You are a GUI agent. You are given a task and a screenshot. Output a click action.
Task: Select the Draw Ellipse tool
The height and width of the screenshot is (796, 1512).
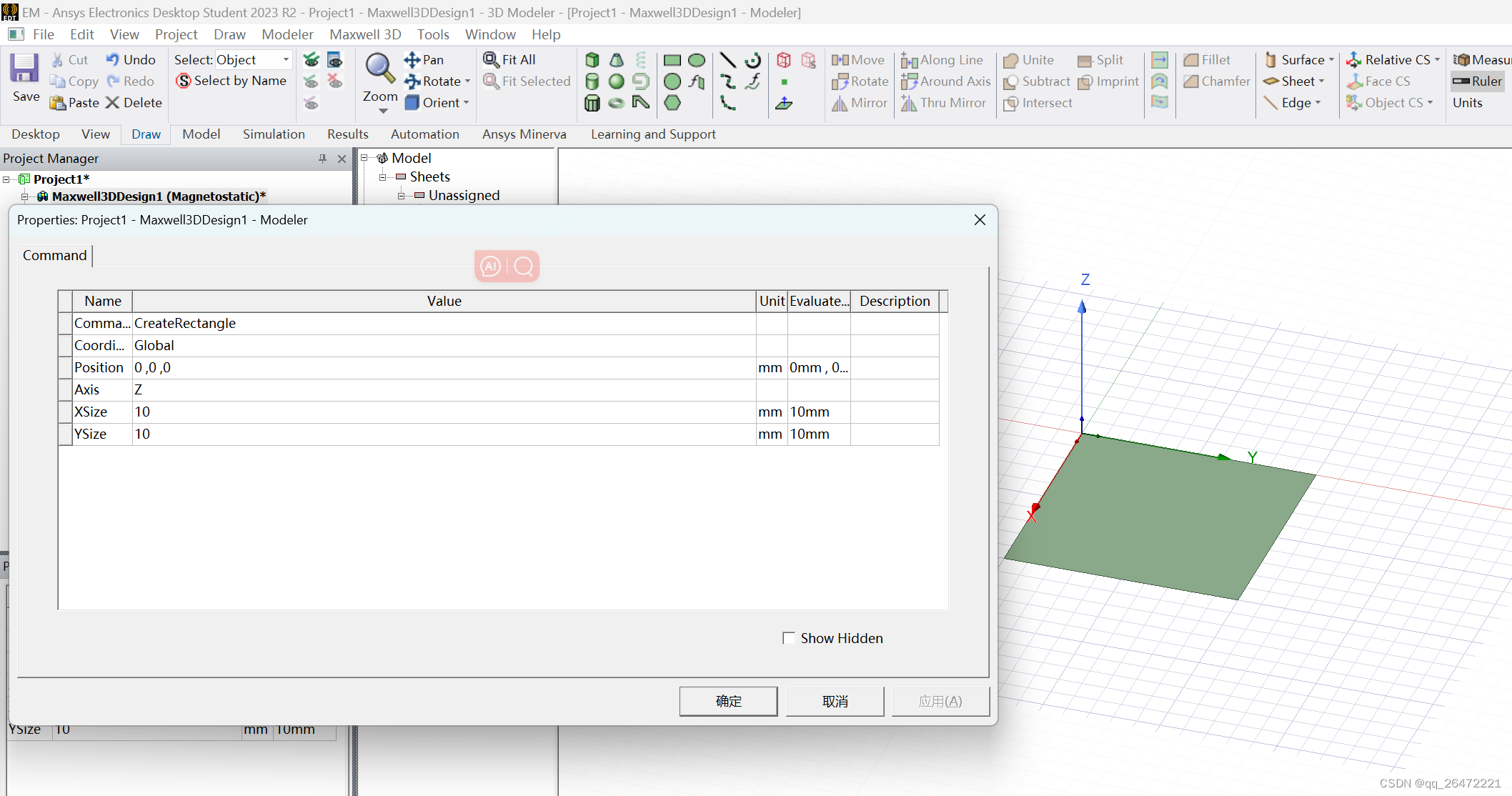tap(697, 60)
